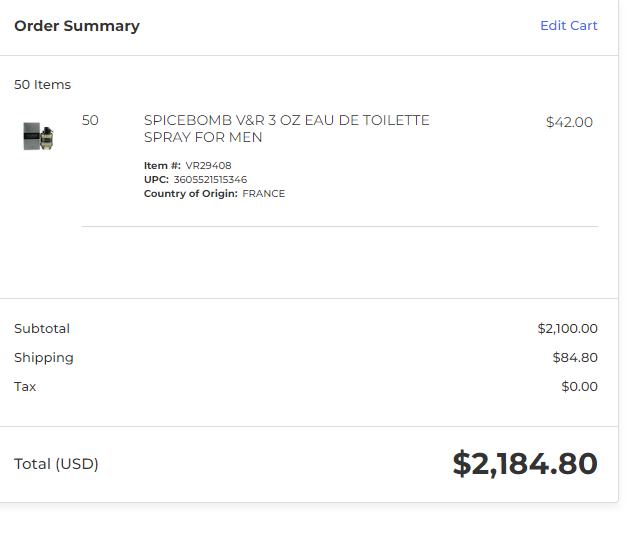639x547 pixels.
Task: Click the 50 Items count label
Action: (x=42, y=84)
